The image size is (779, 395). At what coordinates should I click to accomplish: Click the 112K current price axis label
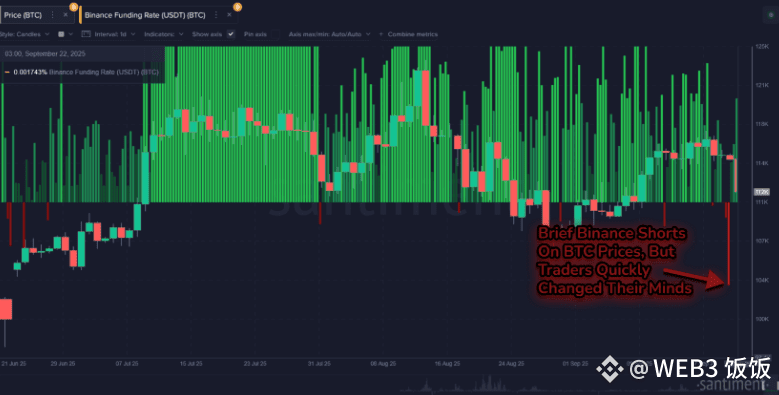[x=762, y=192]
